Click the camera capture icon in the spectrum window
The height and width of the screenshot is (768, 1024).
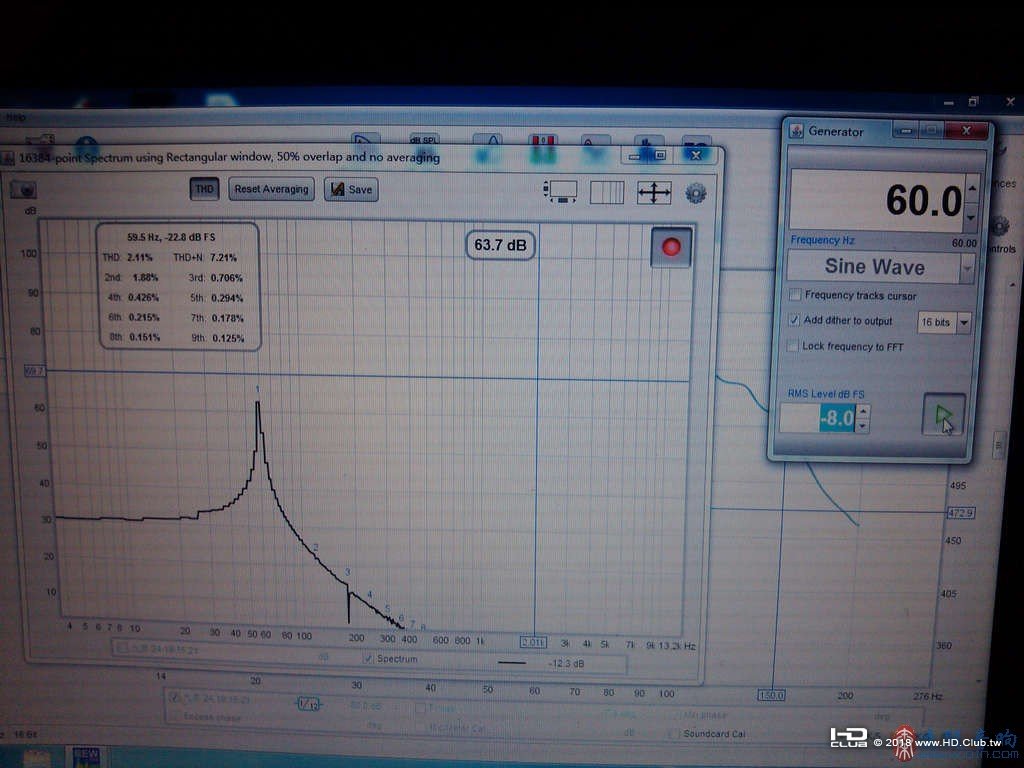[24, 189]
